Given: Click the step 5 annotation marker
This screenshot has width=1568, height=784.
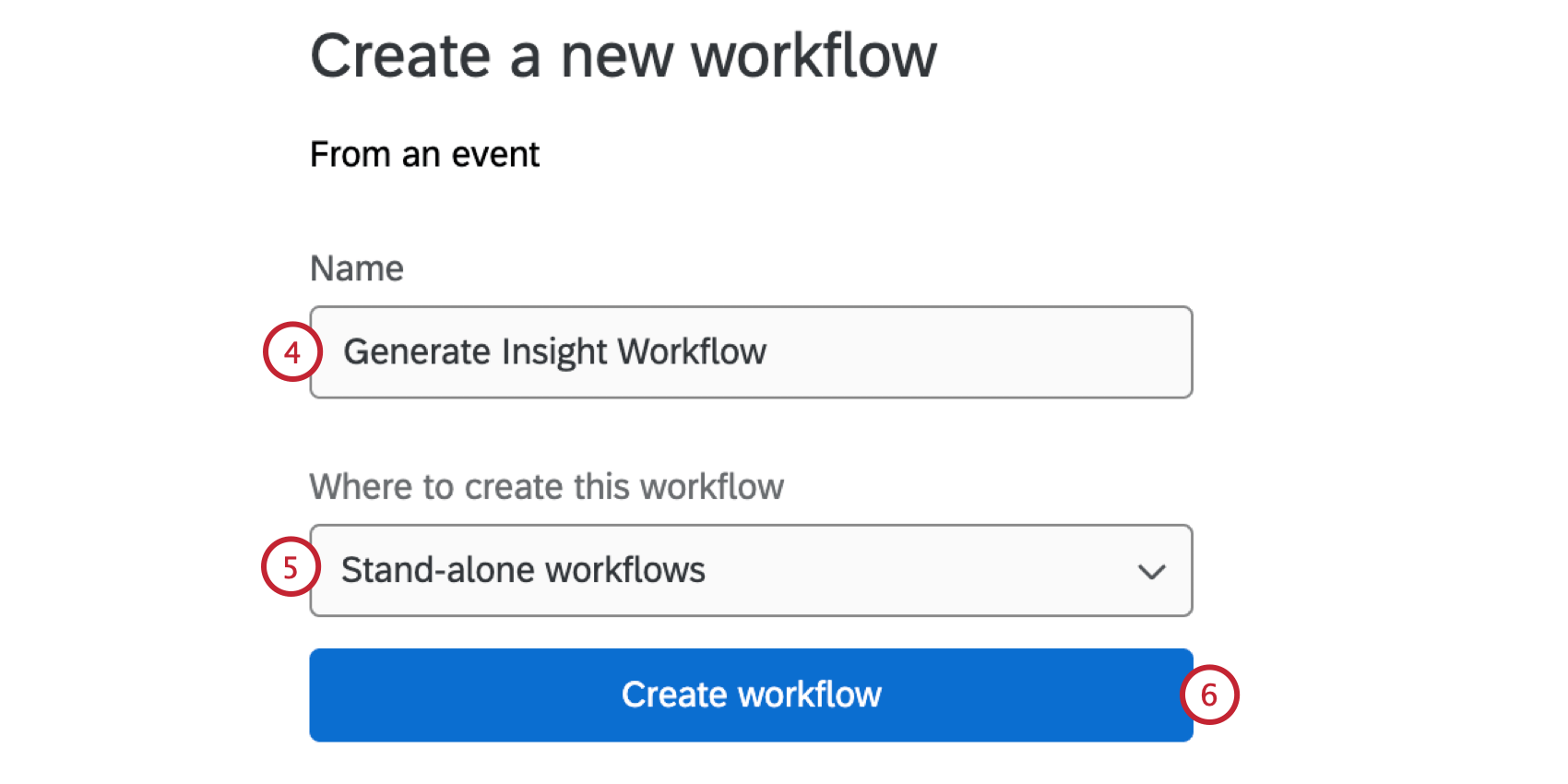Looking at the screenshot, I should 291,567.
